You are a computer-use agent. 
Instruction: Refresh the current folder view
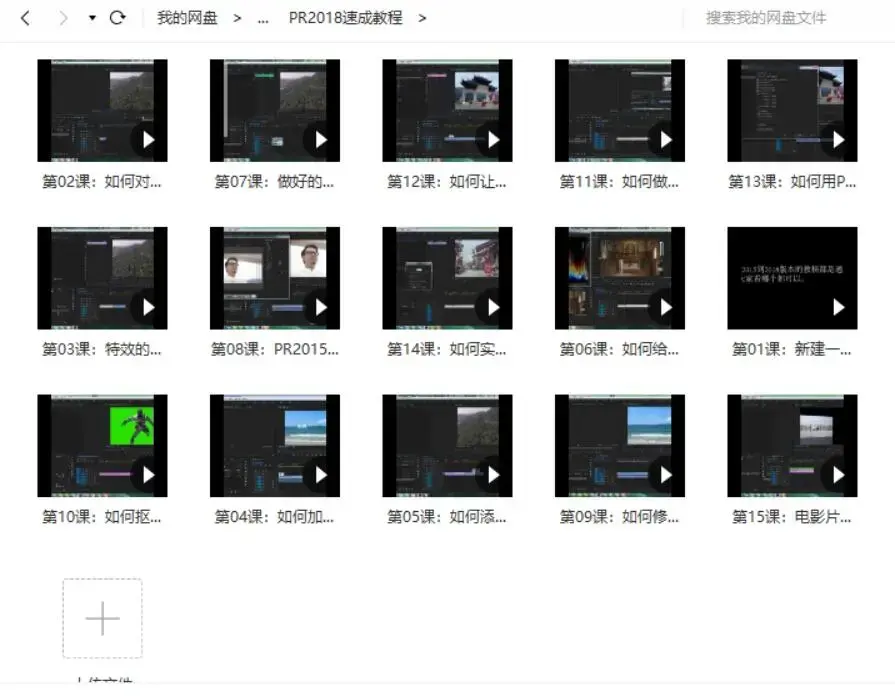[118, 17]
